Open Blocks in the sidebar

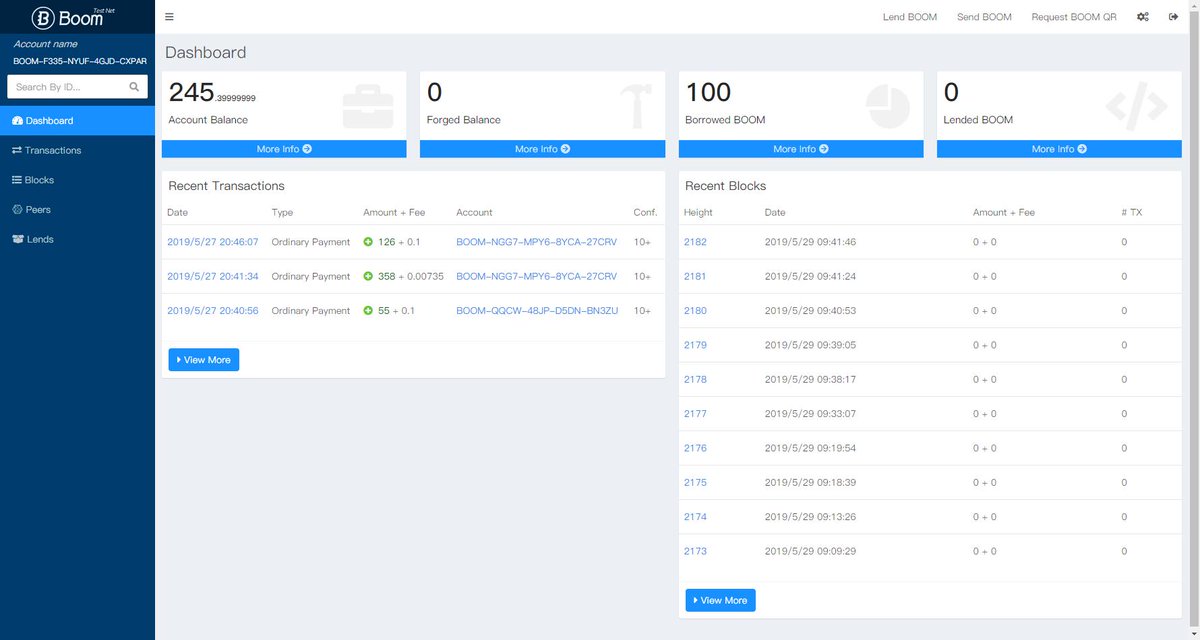point(77,180)
